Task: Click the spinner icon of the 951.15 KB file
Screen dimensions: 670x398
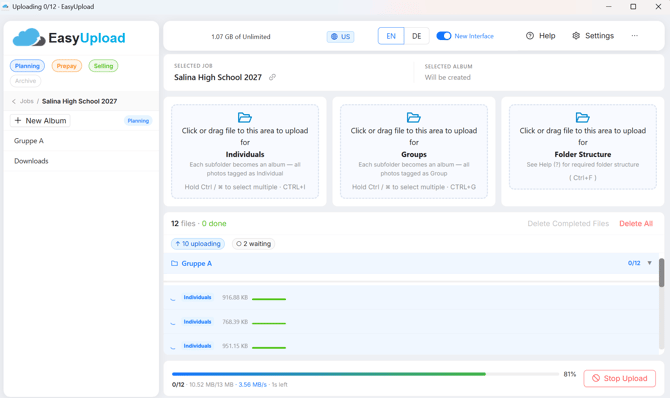Action: (173, 347)
